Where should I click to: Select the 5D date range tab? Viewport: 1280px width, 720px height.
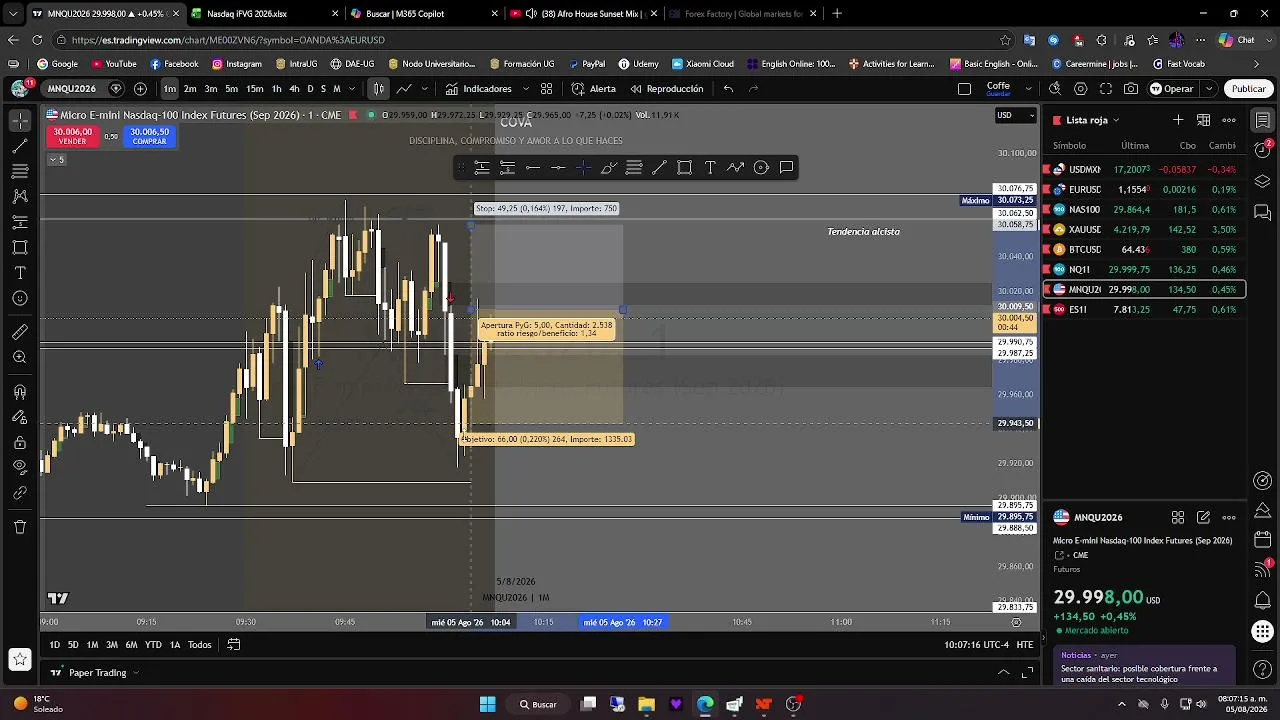[x=73, y=645]
